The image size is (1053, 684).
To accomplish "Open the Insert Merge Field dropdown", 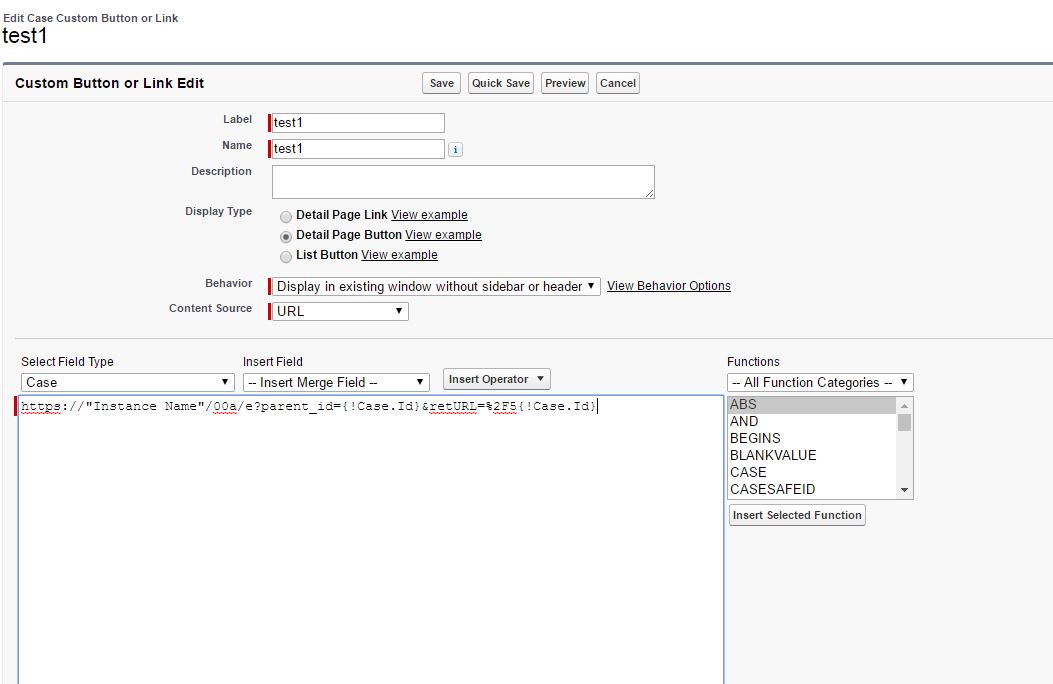I will pyautogui.click(x=336, y=382).
